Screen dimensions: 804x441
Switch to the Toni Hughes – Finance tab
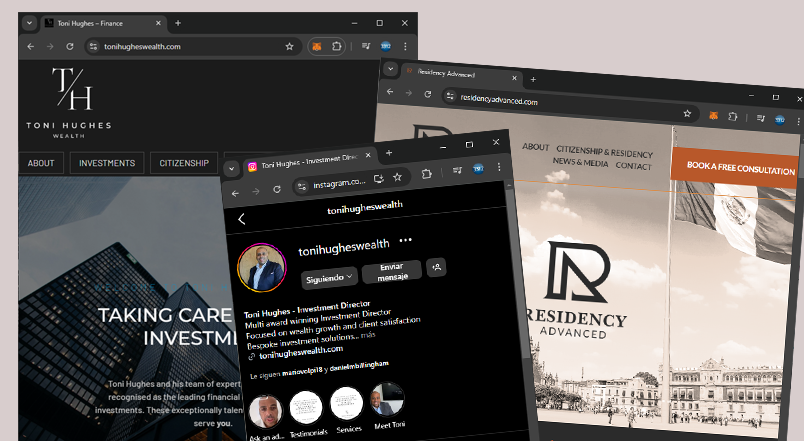95,22
